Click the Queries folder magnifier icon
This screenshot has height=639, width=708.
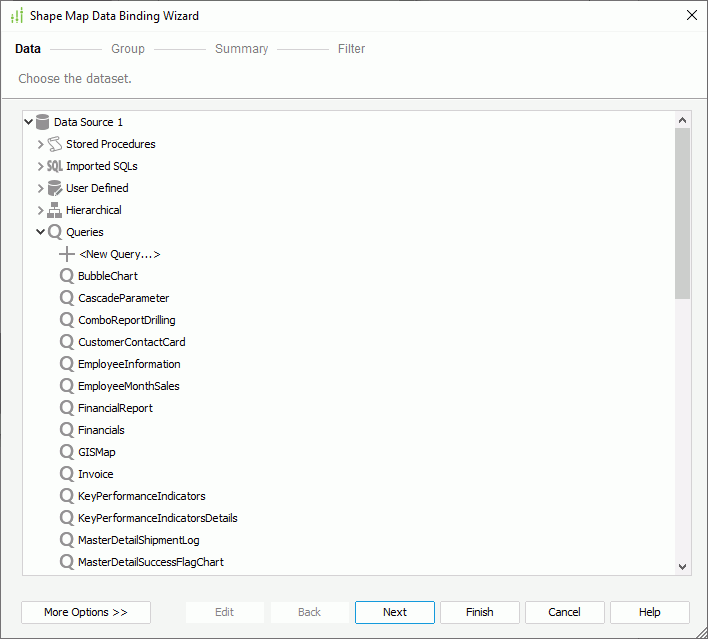(55, 232)
